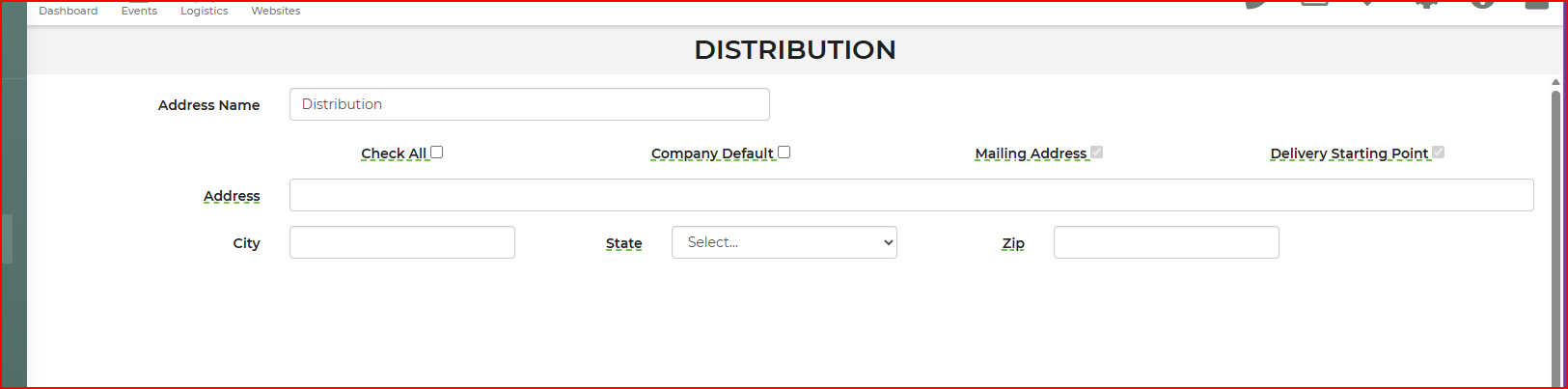This screenshot has height=389, width=1568.
Task: Click the Zip input box
Action: [x=1166, y=242]
